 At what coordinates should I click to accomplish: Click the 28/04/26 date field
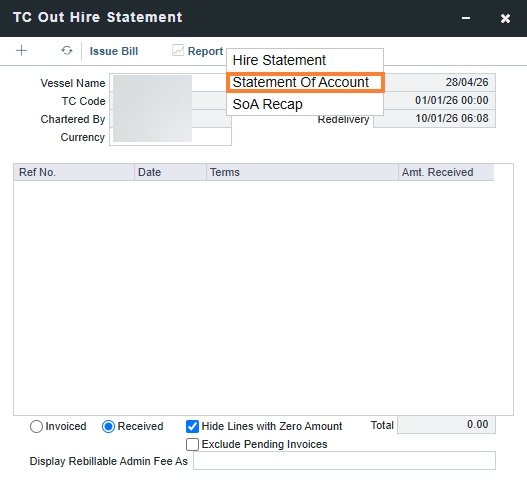439,82
